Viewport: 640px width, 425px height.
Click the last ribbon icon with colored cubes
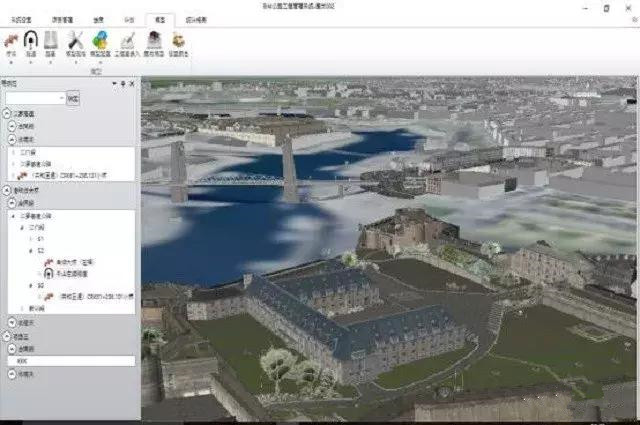point(178,41)
